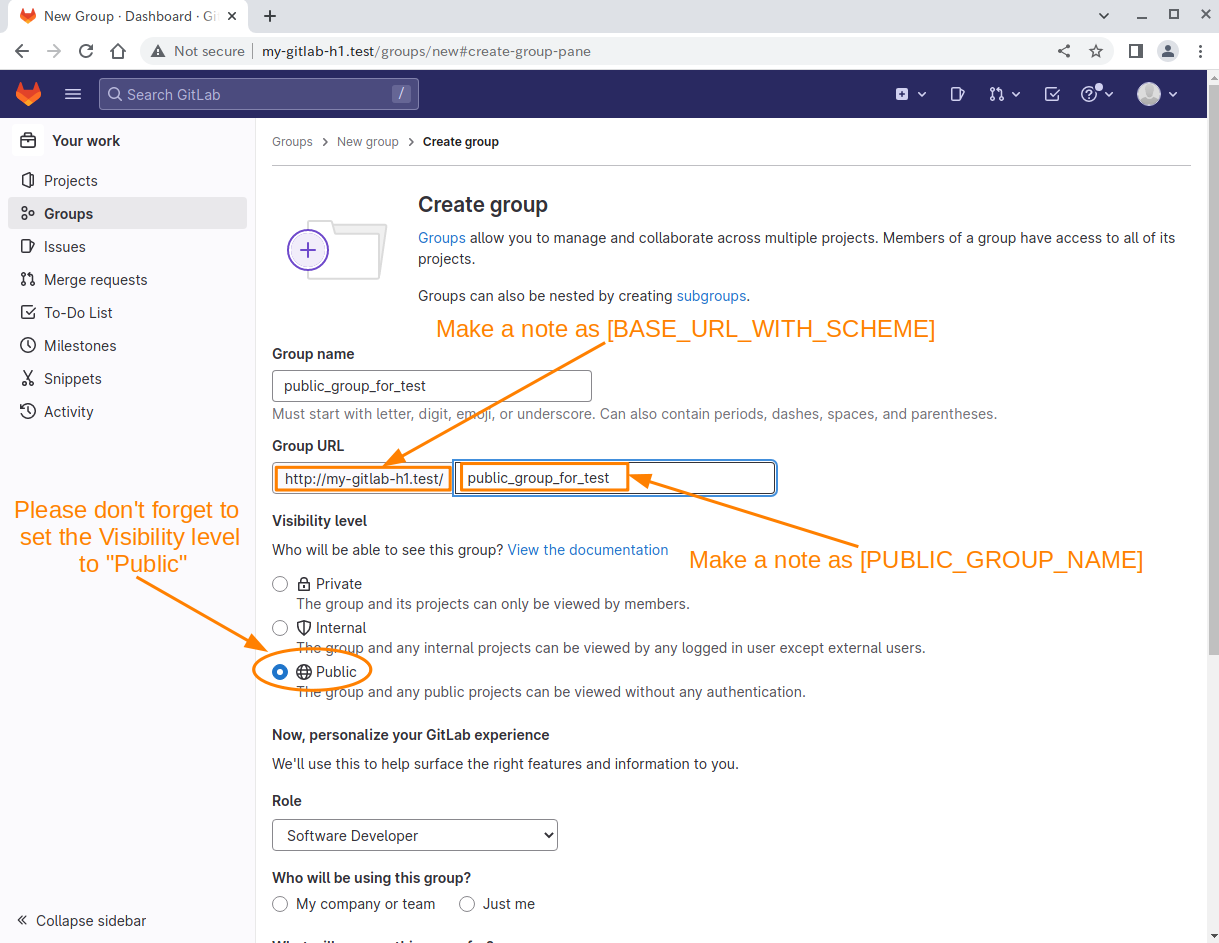The image size is (1219, 943).
Task: Share this page via share icon
Action: pos(1064,51)
